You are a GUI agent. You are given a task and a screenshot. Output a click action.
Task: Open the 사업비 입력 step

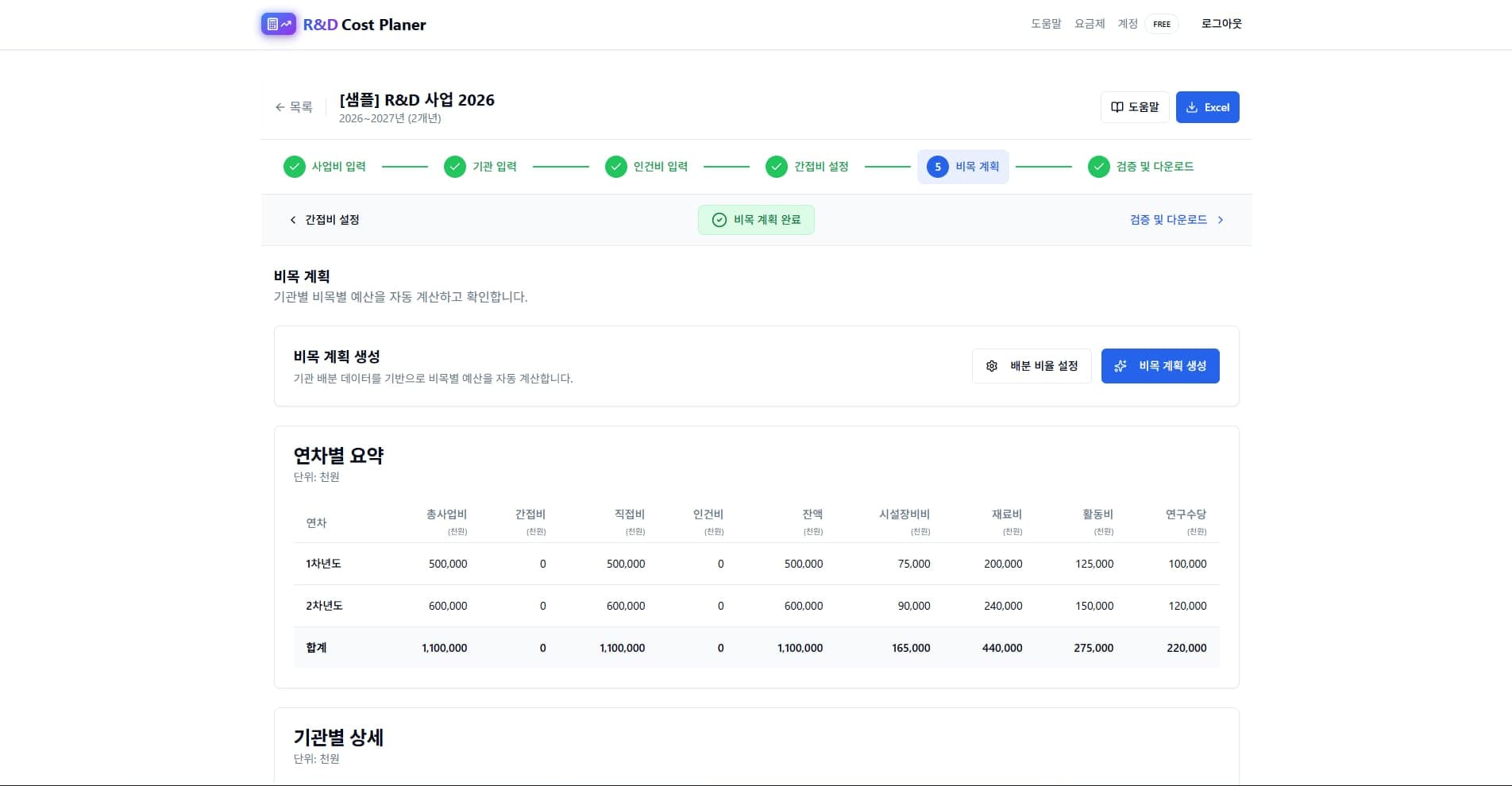(x=325, y=167)
